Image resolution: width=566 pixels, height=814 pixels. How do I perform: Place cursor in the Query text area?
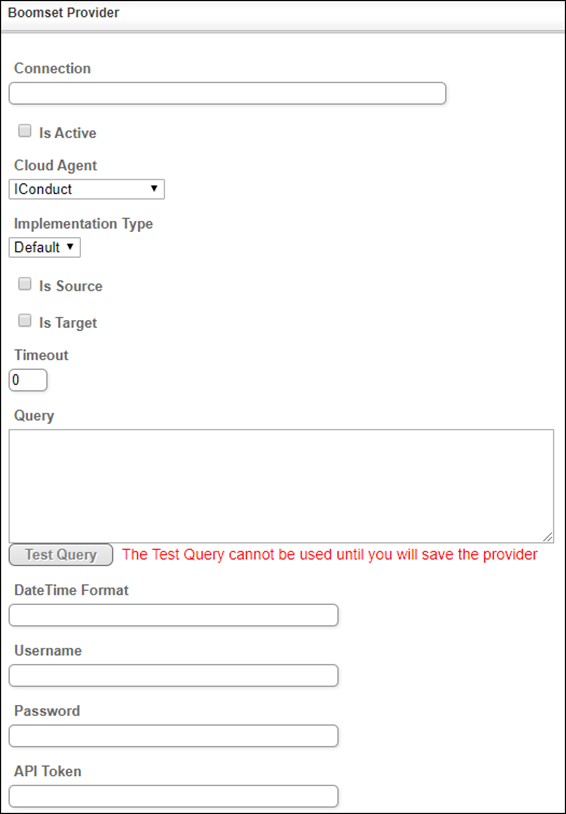tap(281, 486)
